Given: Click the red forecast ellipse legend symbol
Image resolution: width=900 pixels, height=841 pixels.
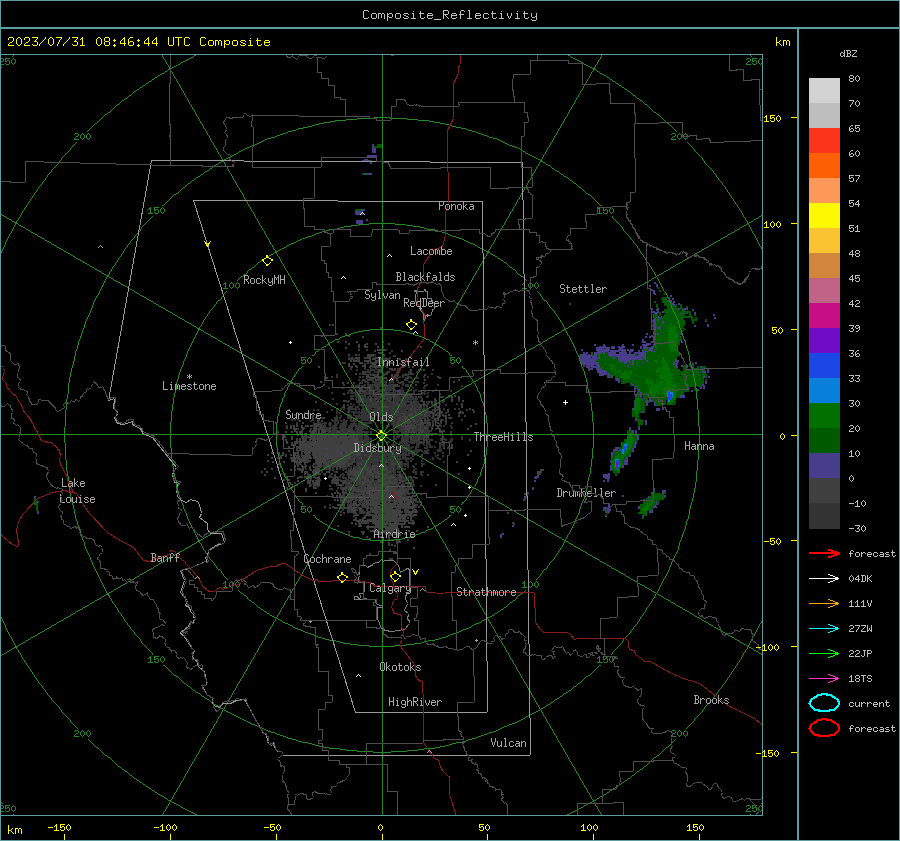Looking at the screenshot, I should click(824, 728).
